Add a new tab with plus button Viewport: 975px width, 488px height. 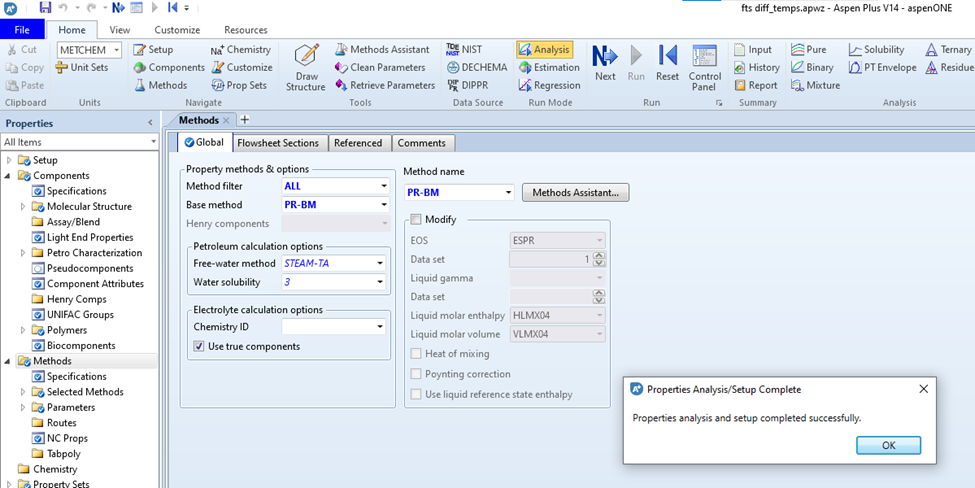click(x=244, y=120)
